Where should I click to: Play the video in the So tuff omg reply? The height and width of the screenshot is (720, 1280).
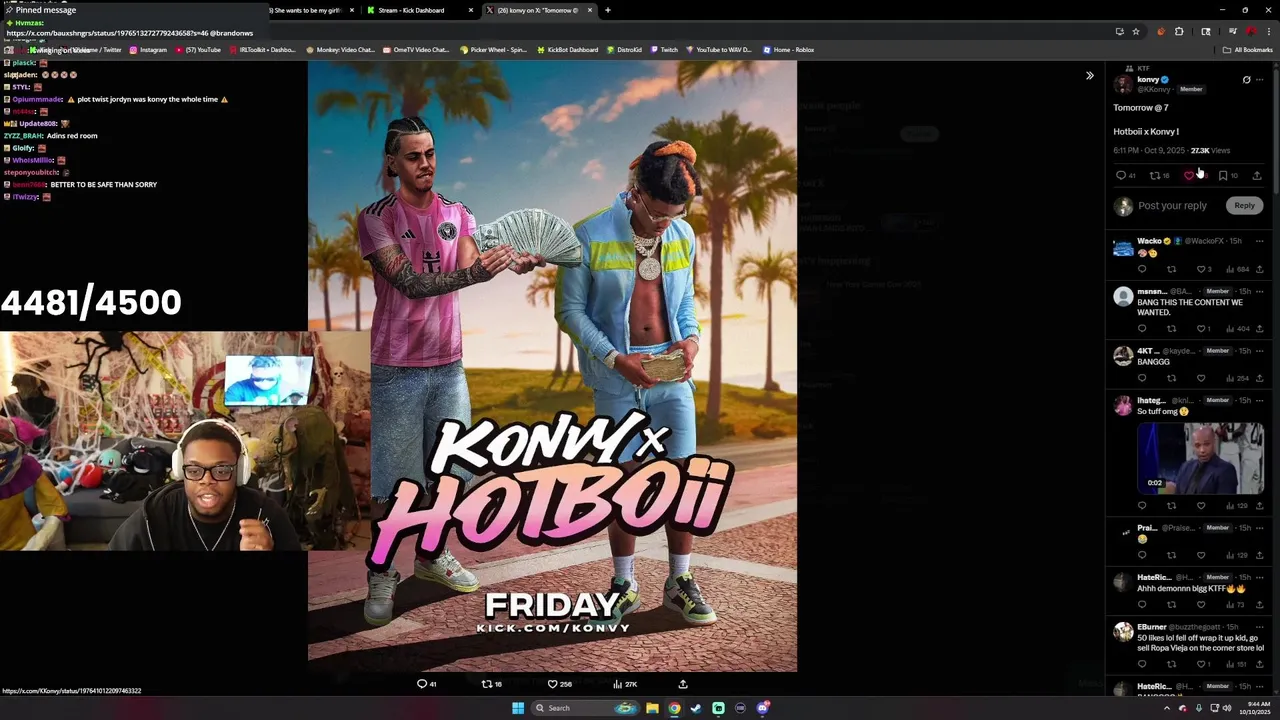[x=1200, y=458]
